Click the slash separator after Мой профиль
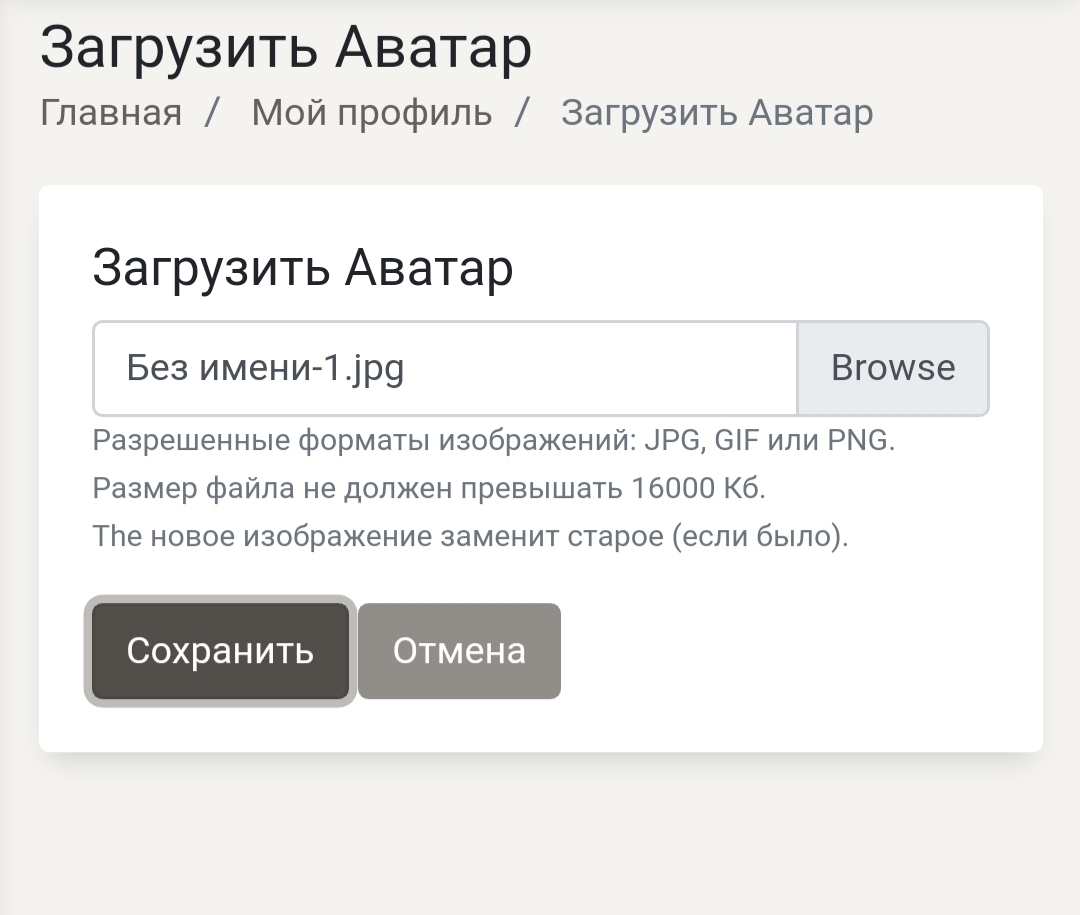The image size is (1080, 915). (x=521, y=113)
